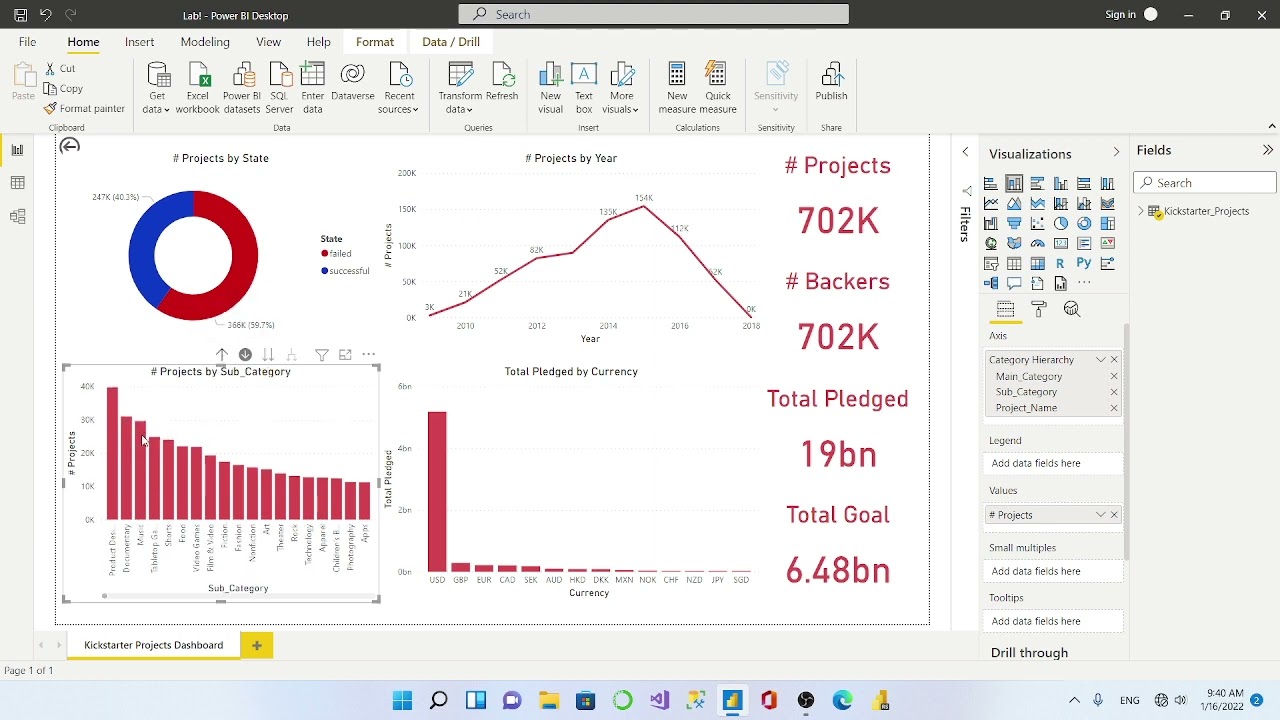Add a new report page
The image size is (1280, 720).
point(257,645)
